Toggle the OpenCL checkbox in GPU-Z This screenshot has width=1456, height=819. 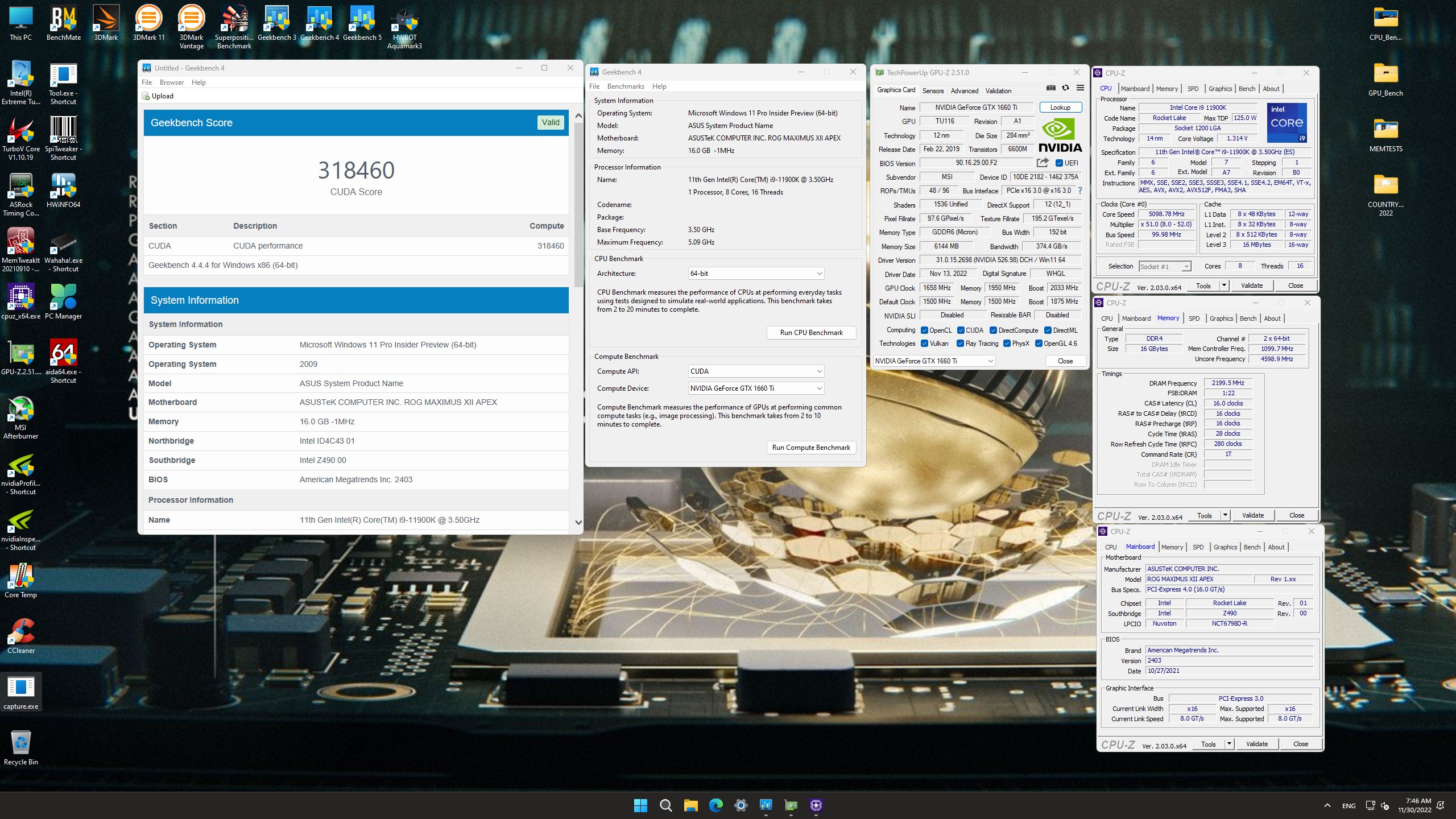tap(924, 330)
